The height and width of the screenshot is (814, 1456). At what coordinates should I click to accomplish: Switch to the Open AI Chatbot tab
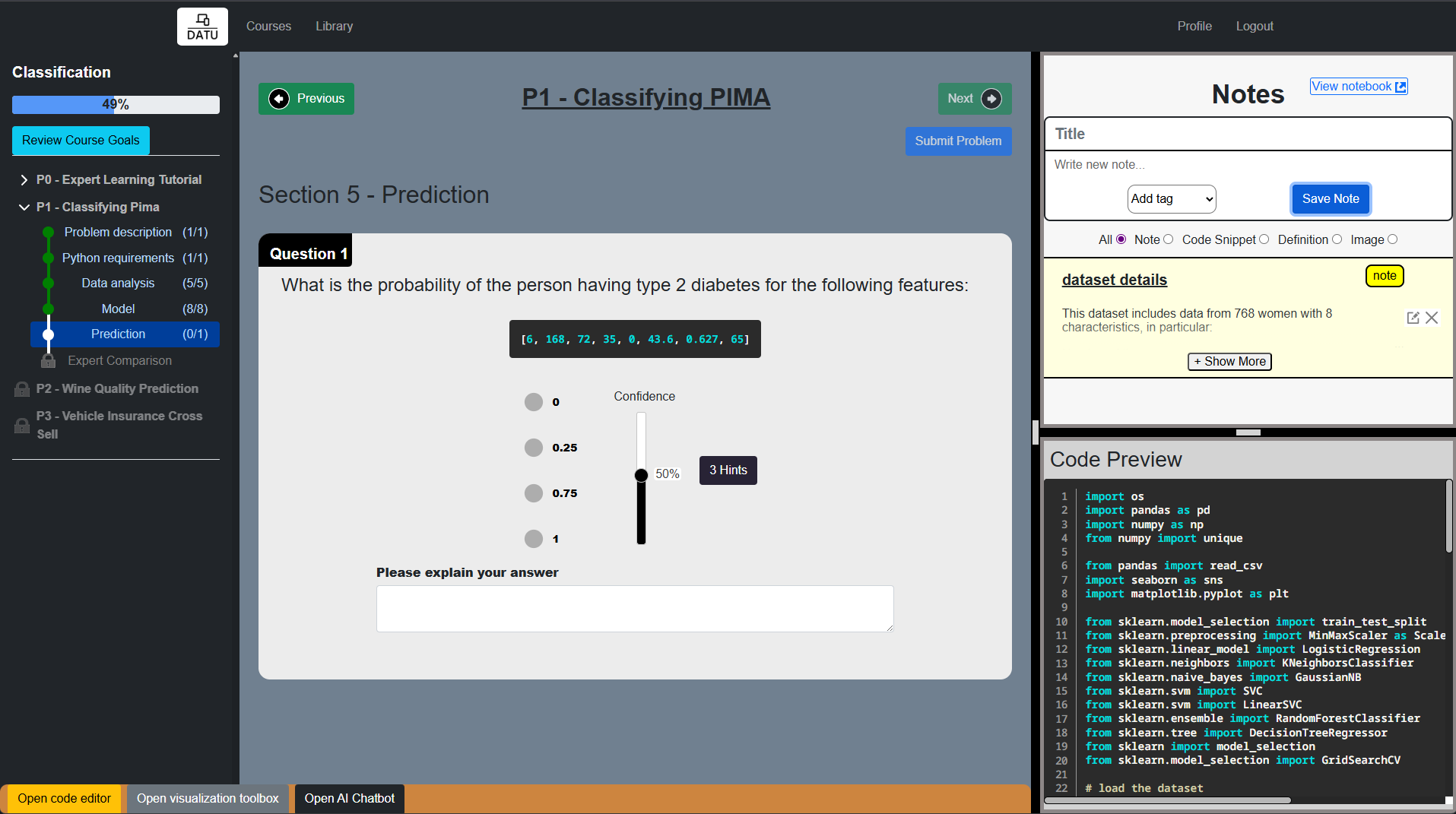pyautogui.click(x=349, y=798)
